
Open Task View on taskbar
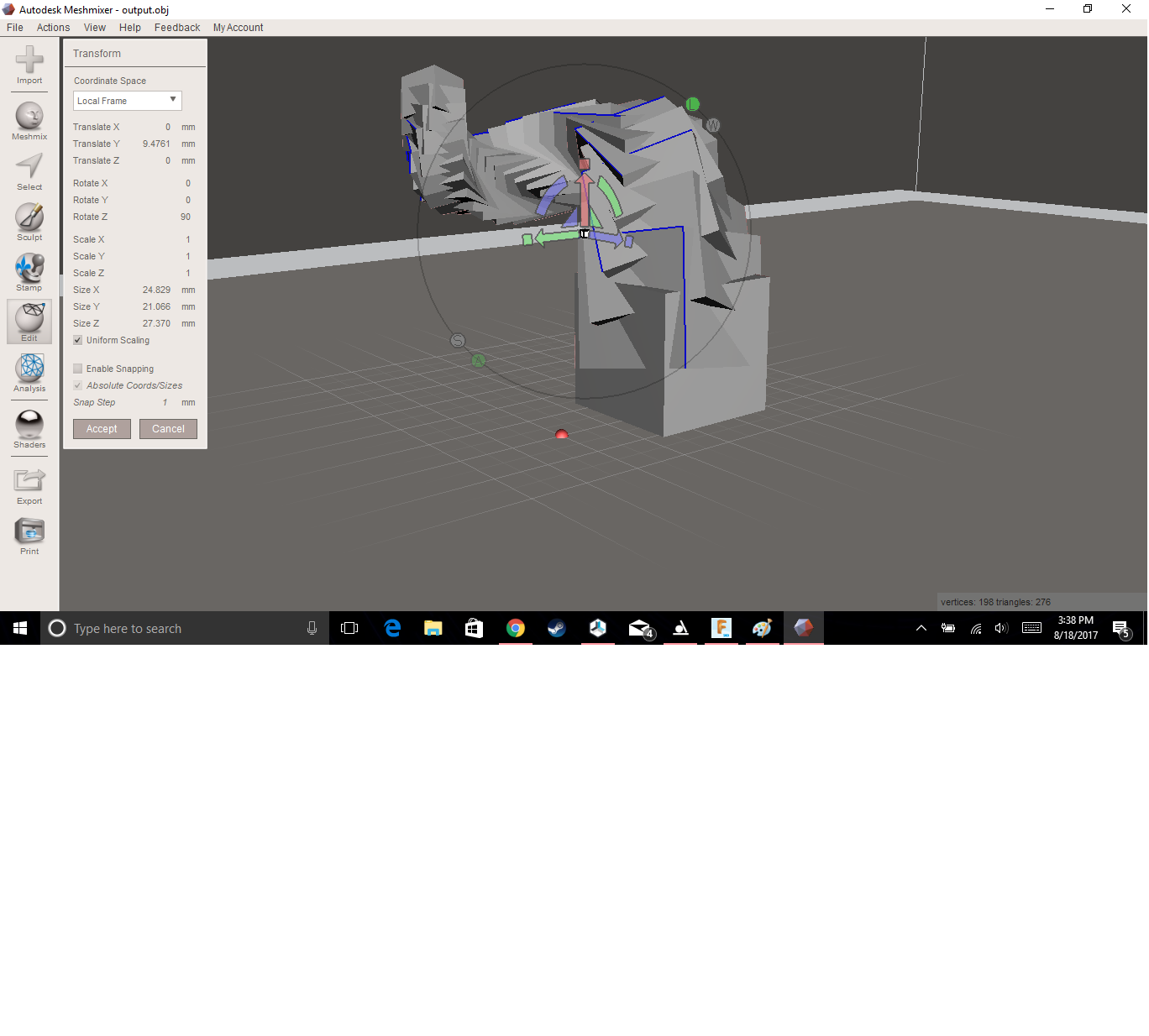tap(349, 628)
